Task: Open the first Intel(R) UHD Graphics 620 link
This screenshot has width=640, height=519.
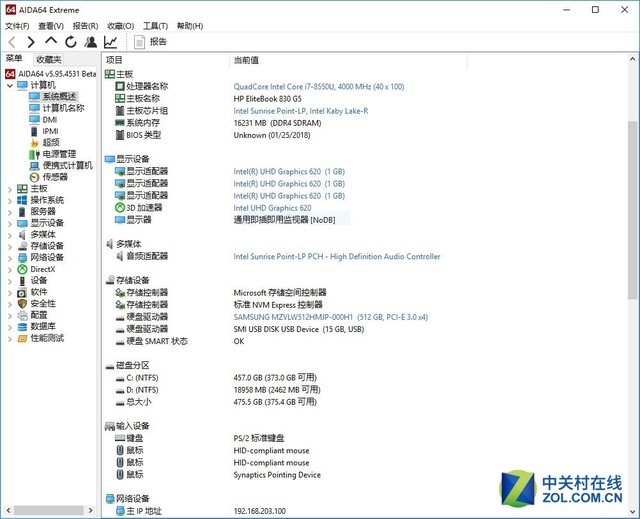Action: [289, 171]
